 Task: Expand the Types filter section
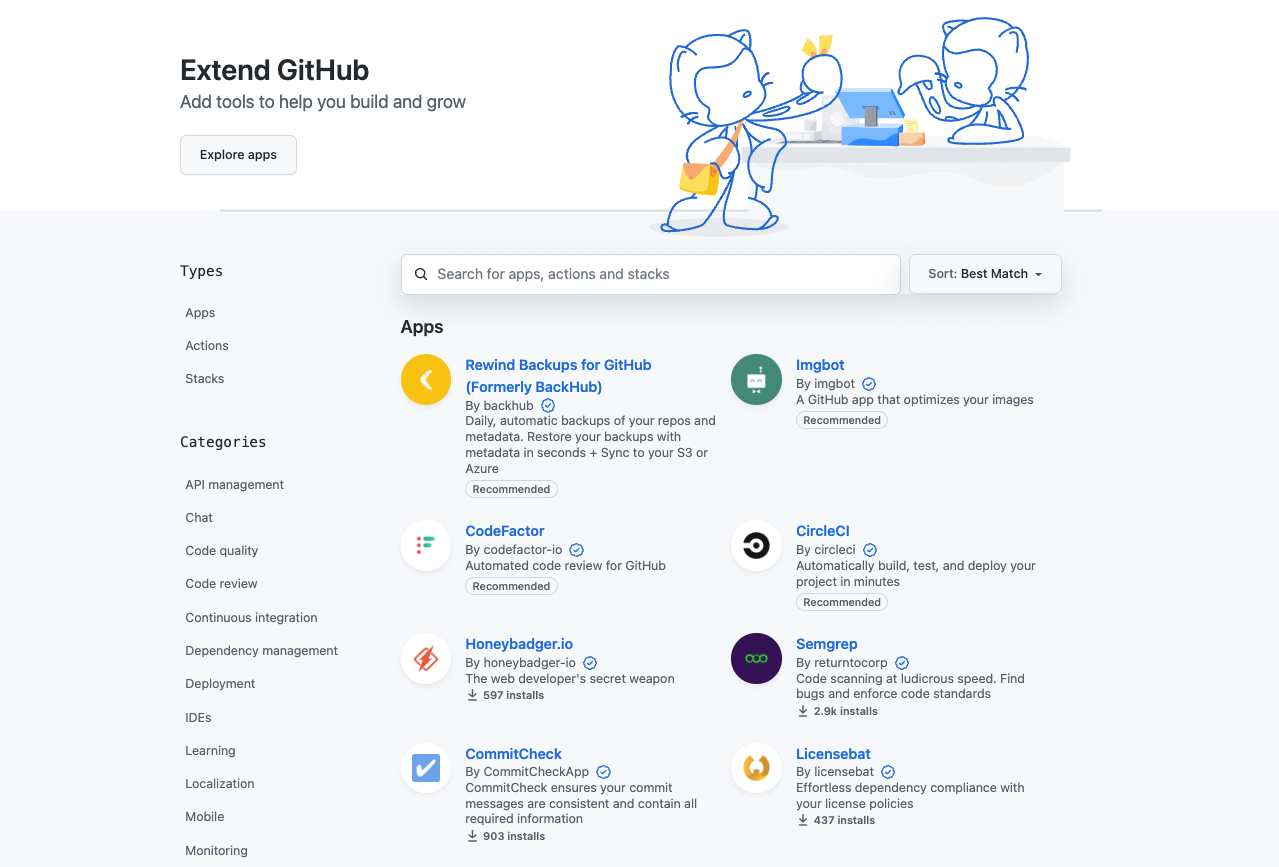coord(201,270)
